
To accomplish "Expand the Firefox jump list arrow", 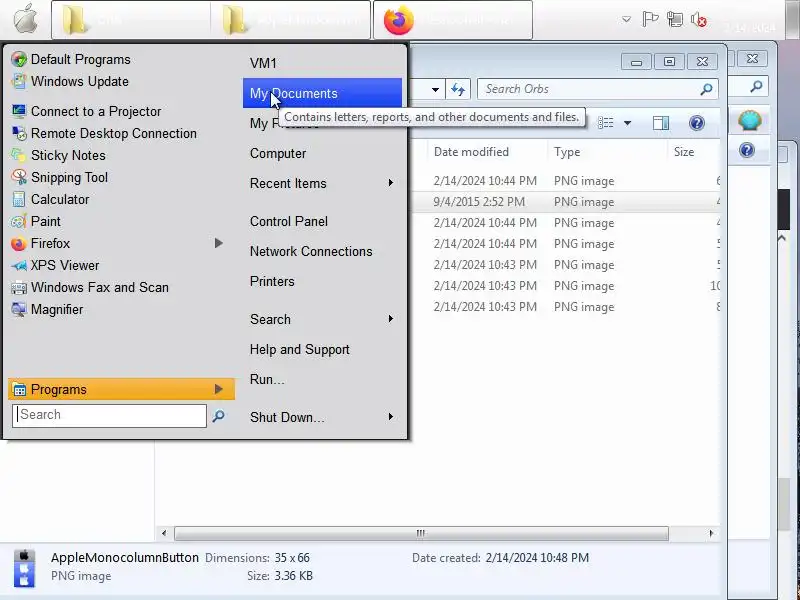I will [218, 243].
